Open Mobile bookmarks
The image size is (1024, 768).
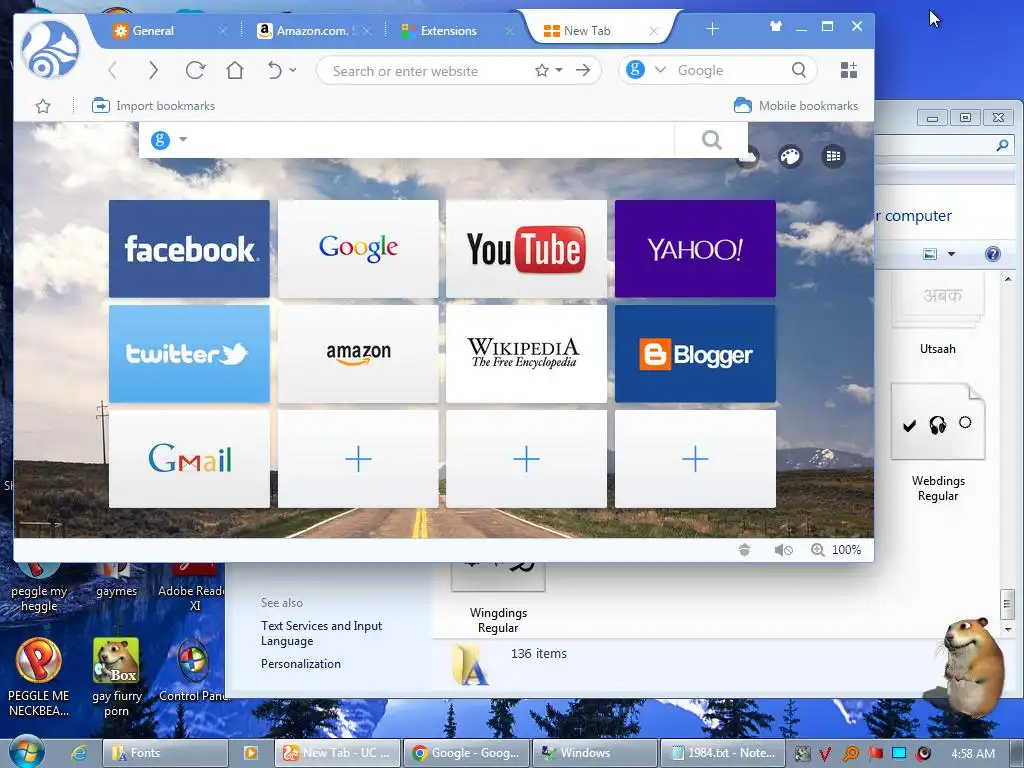(796, 106)
